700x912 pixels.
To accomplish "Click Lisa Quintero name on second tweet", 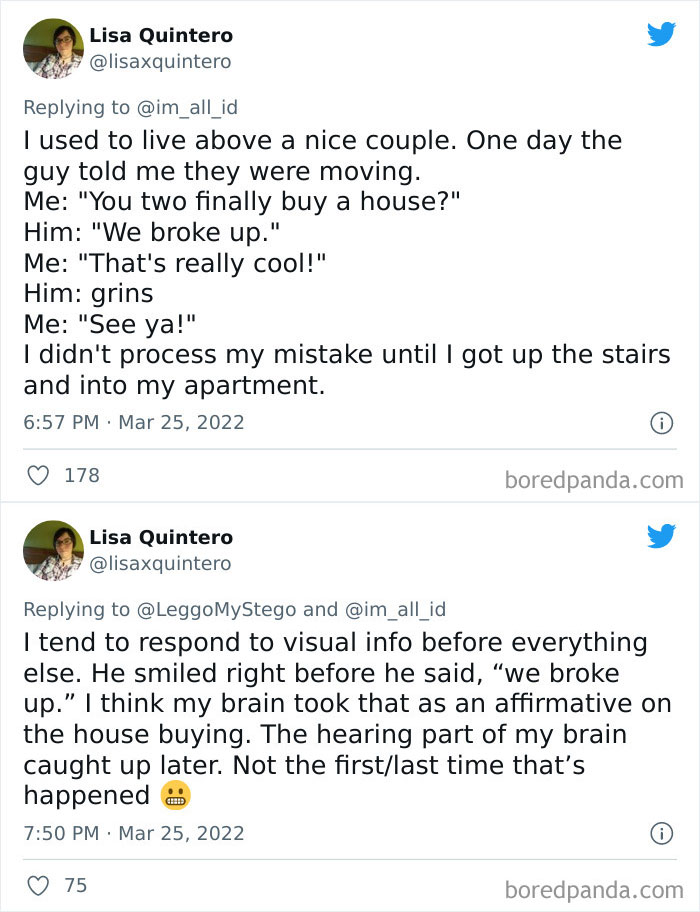I will 161,538.
